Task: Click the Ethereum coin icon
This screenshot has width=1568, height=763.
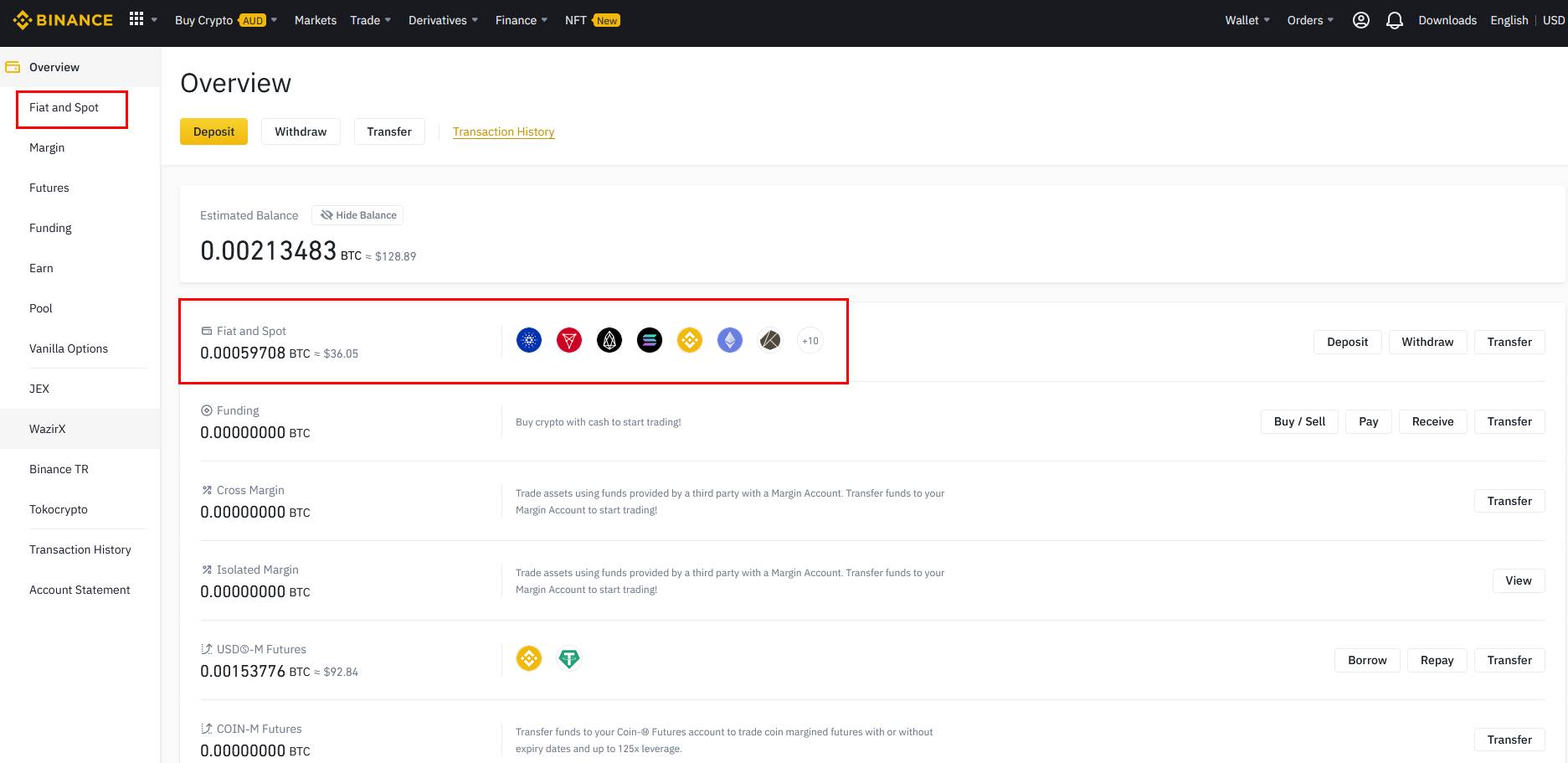Action: 730,340
